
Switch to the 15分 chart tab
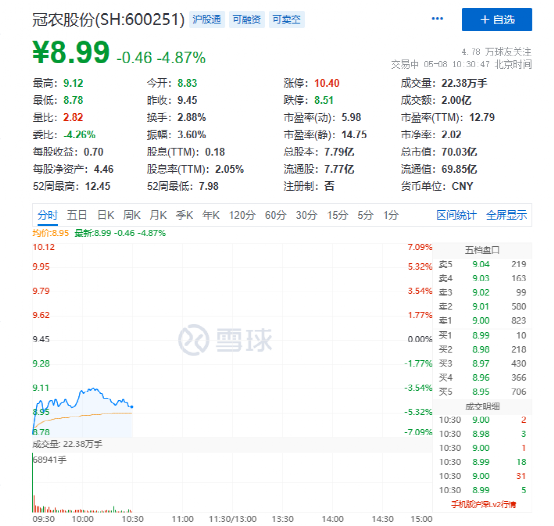[x=337, y=215]
